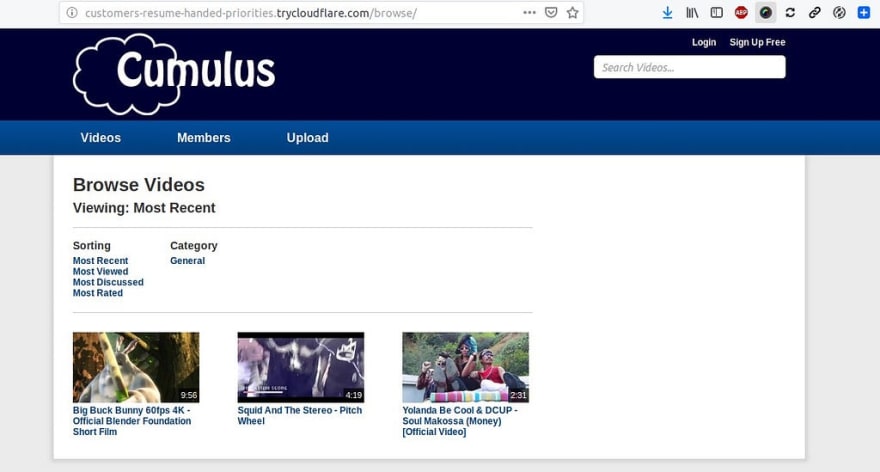Sort videos by Most Viewed
The height and width of the screenshot is (472, 880).
click(100, 271)
